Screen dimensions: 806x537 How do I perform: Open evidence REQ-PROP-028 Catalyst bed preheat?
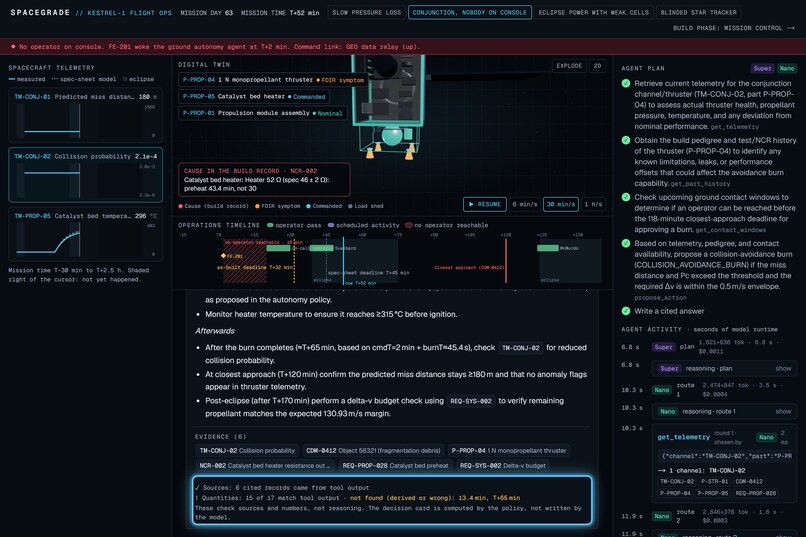point(395,466)
